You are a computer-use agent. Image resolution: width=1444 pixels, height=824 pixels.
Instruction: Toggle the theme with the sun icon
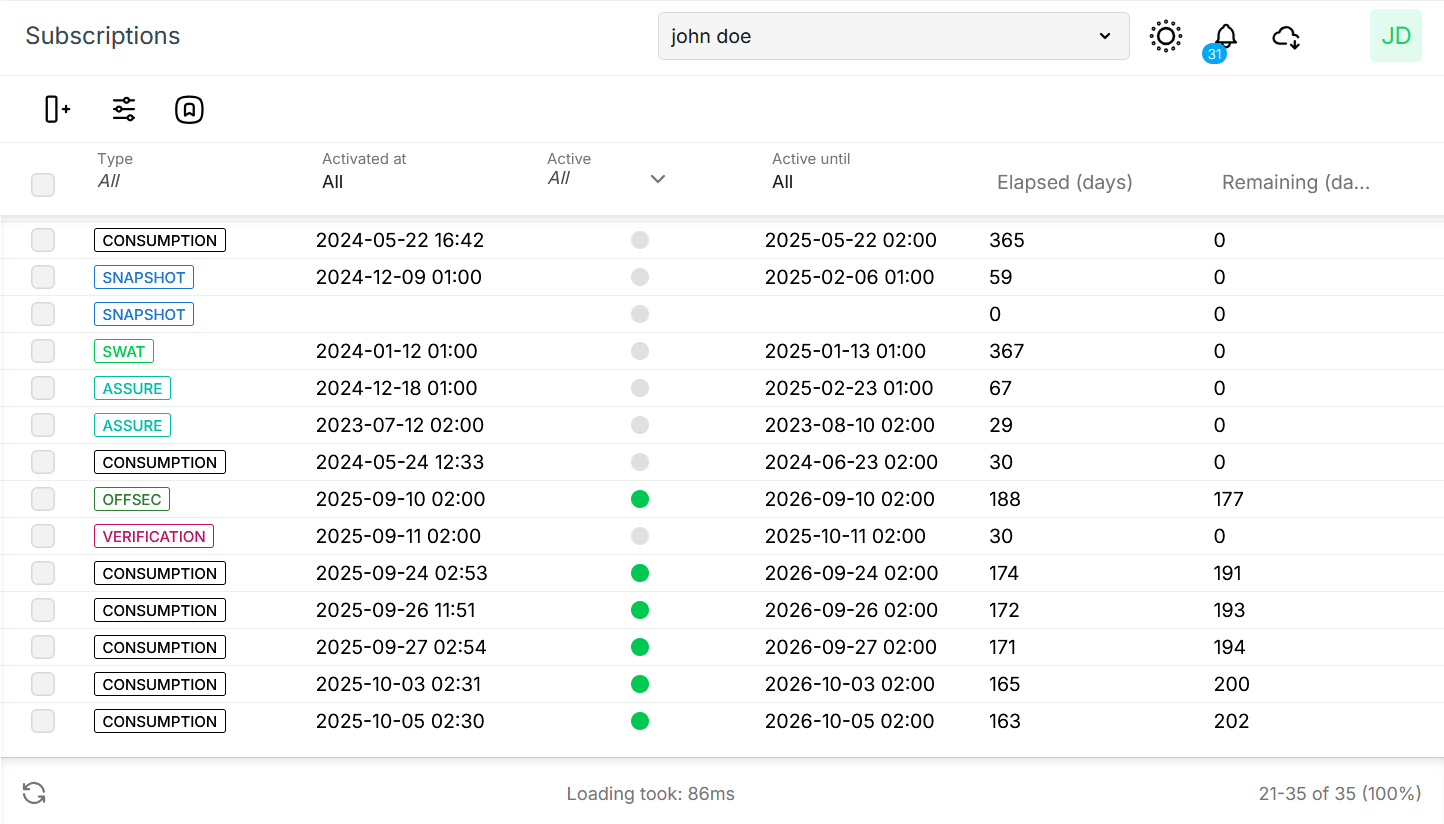(1165, 36)
